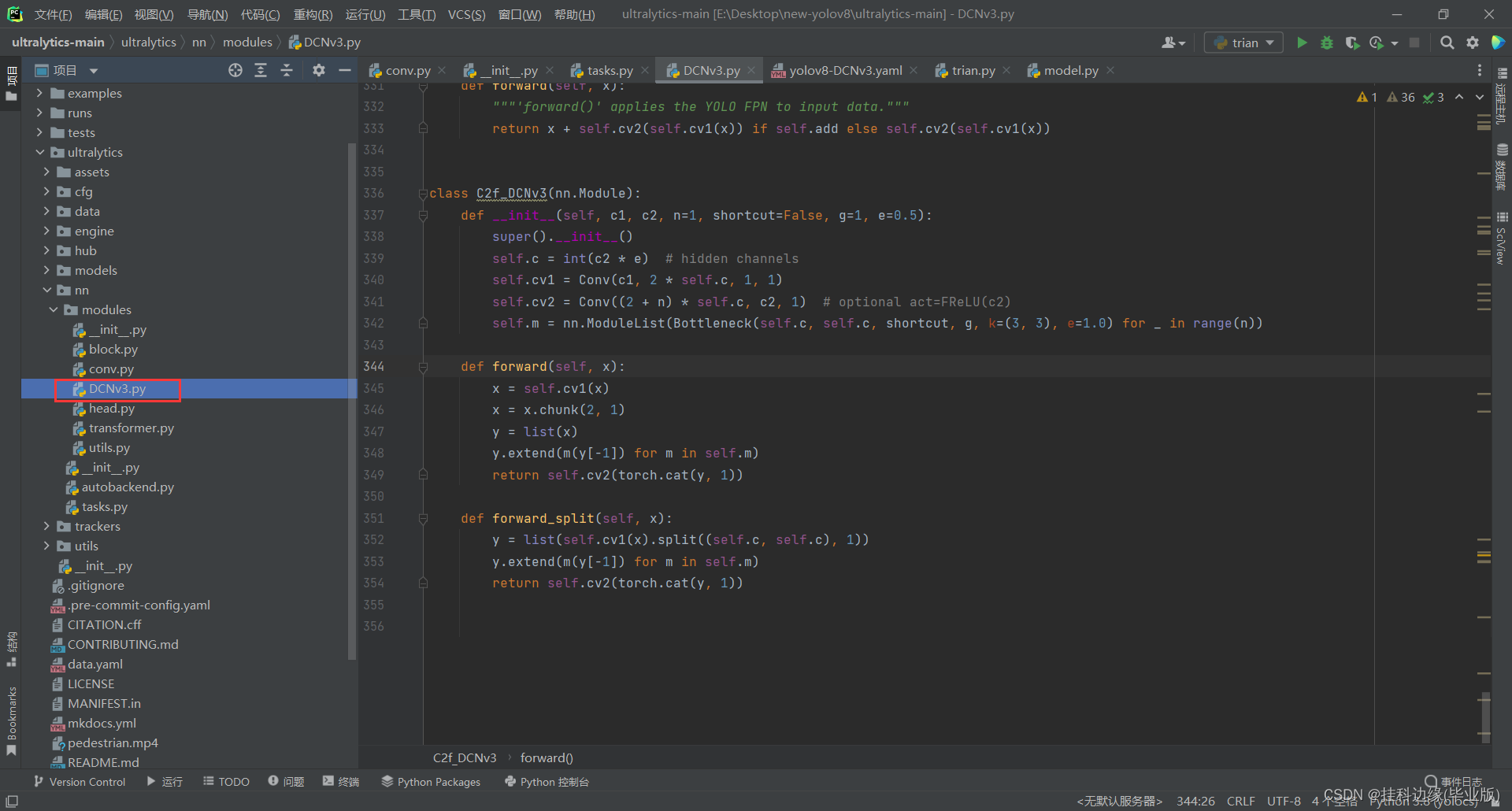Expand the examples folder

39,93
